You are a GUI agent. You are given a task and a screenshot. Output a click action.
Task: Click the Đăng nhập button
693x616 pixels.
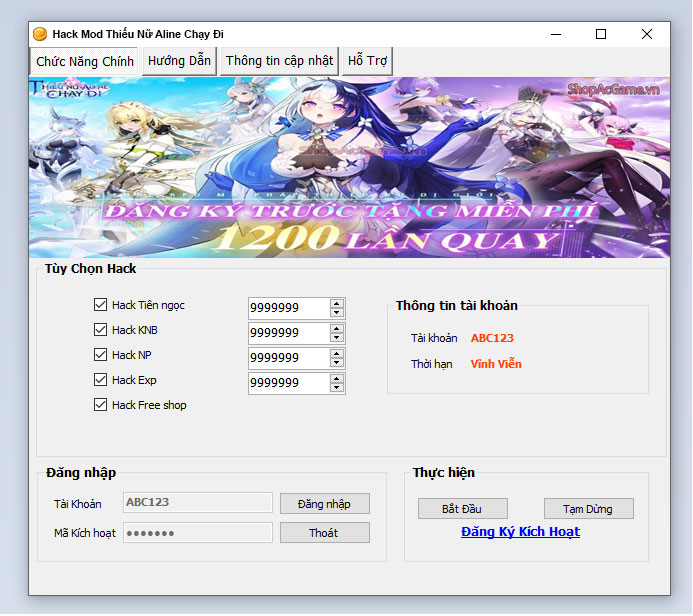[324, 504]
